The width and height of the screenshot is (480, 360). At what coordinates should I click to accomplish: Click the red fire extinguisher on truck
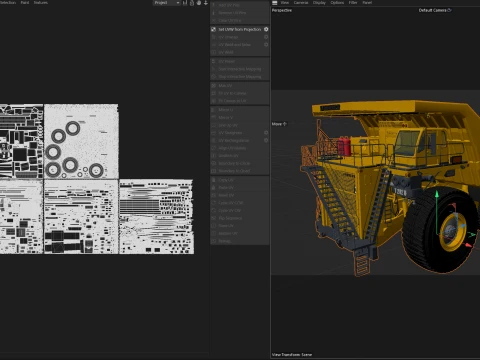point(344,146)
